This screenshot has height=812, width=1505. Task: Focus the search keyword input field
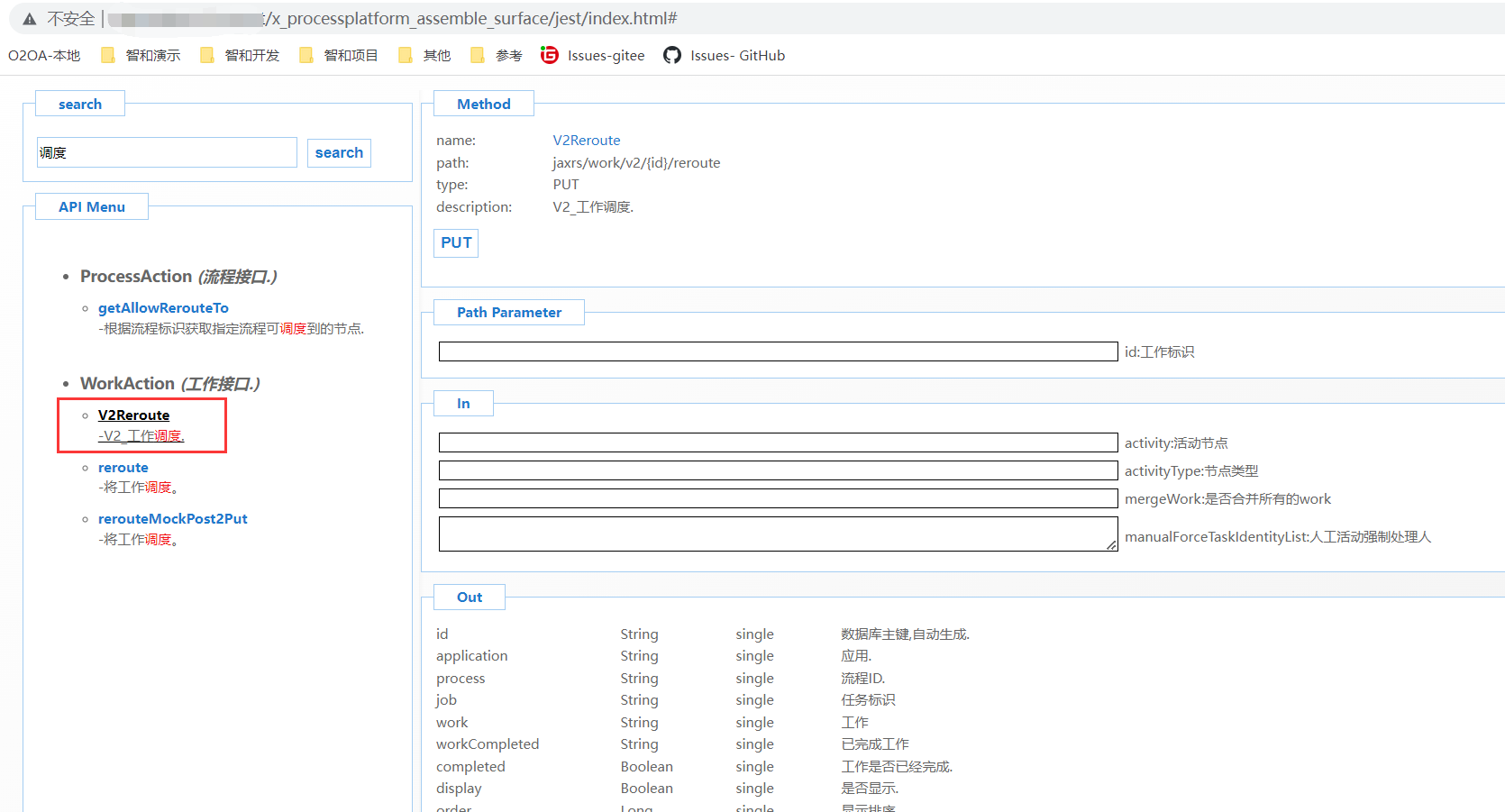(167, 153)
